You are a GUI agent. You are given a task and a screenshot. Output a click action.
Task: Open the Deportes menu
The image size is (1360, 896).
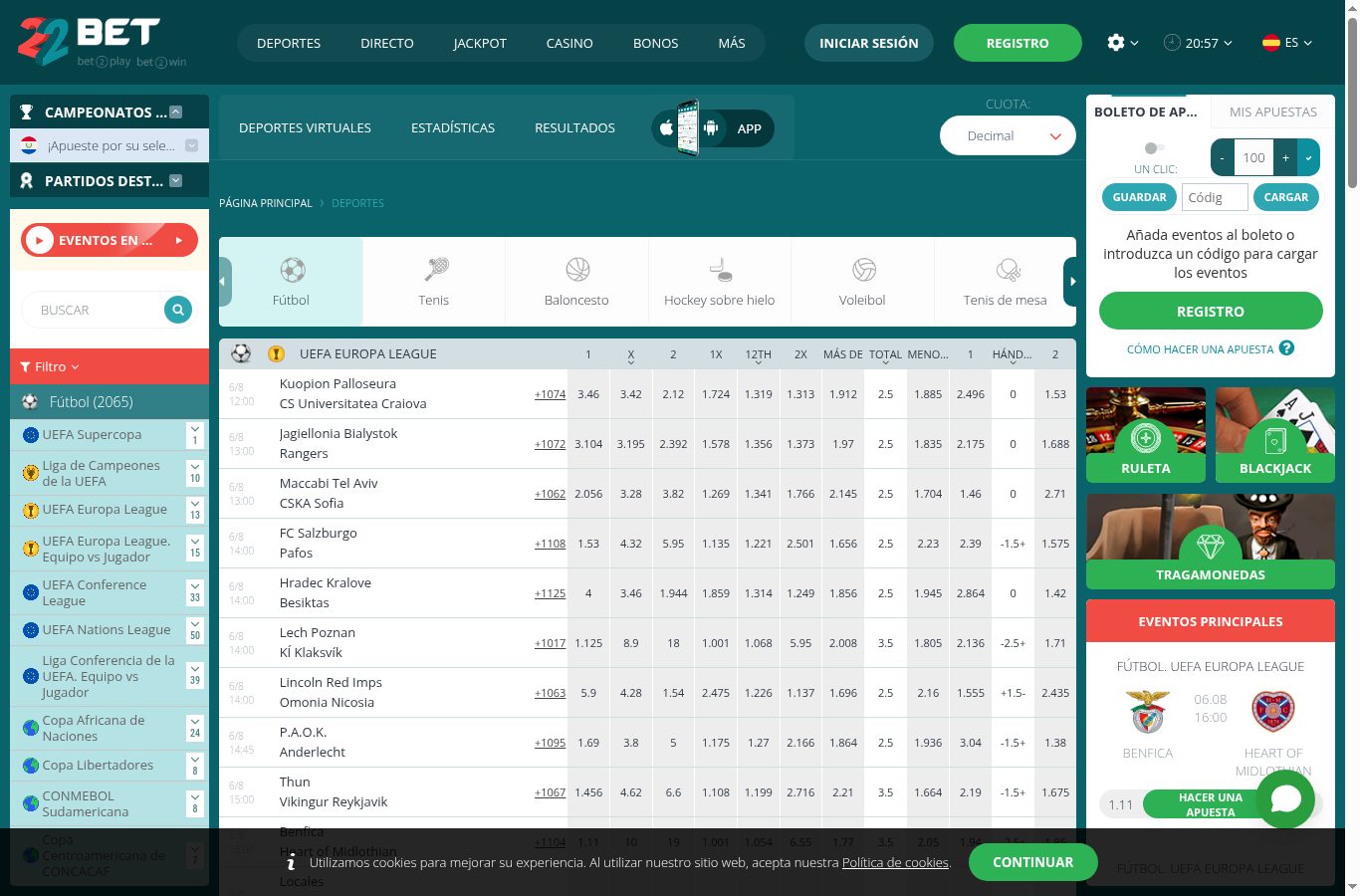coord(289,43)
